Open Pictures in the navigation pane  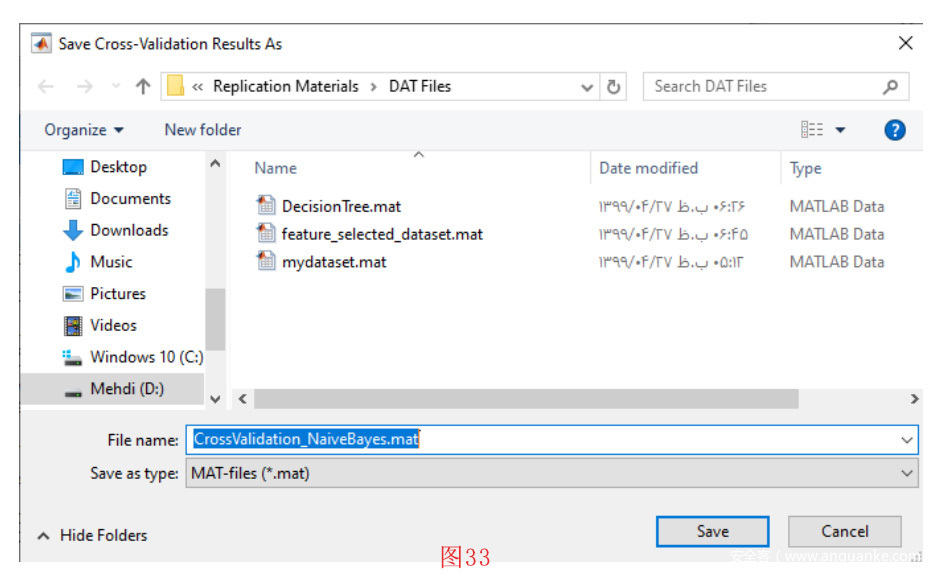(x=118, y=293)
